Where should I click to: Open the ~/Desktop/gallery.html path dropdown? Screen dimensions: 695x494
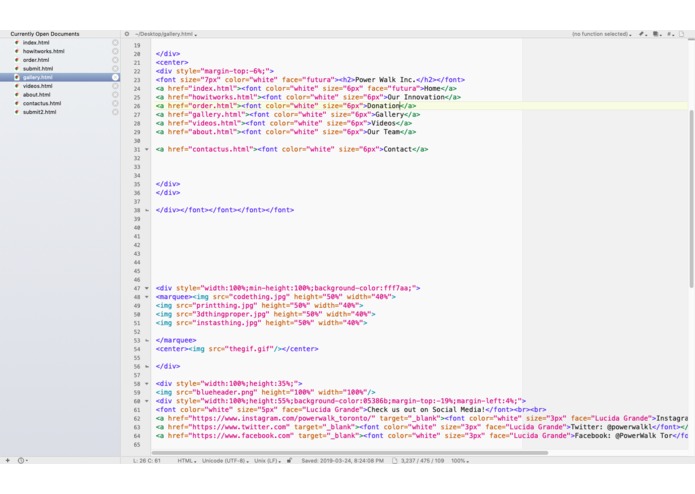click(x=166, y=34)
